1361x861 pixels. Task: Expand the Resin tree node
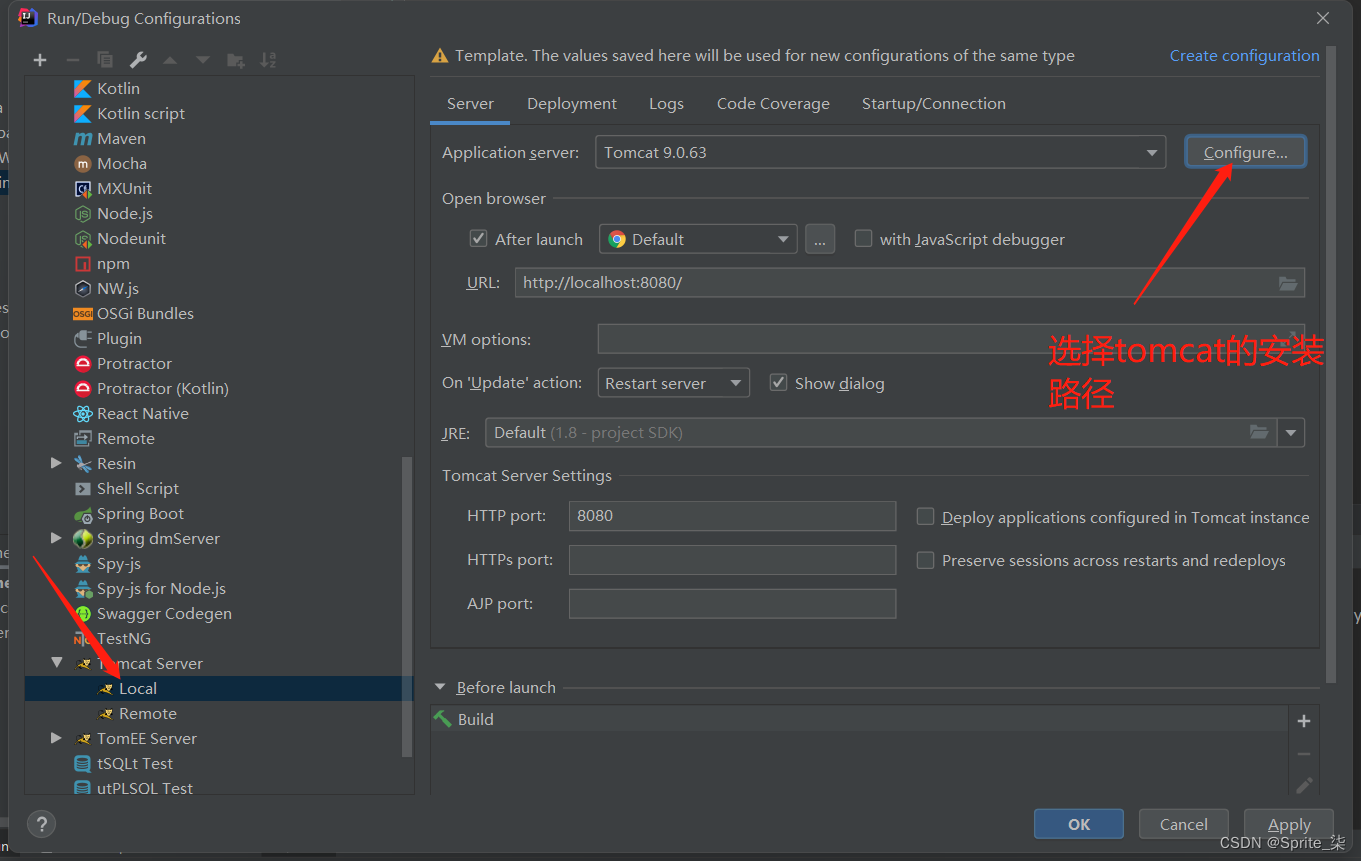coord(56,463)
